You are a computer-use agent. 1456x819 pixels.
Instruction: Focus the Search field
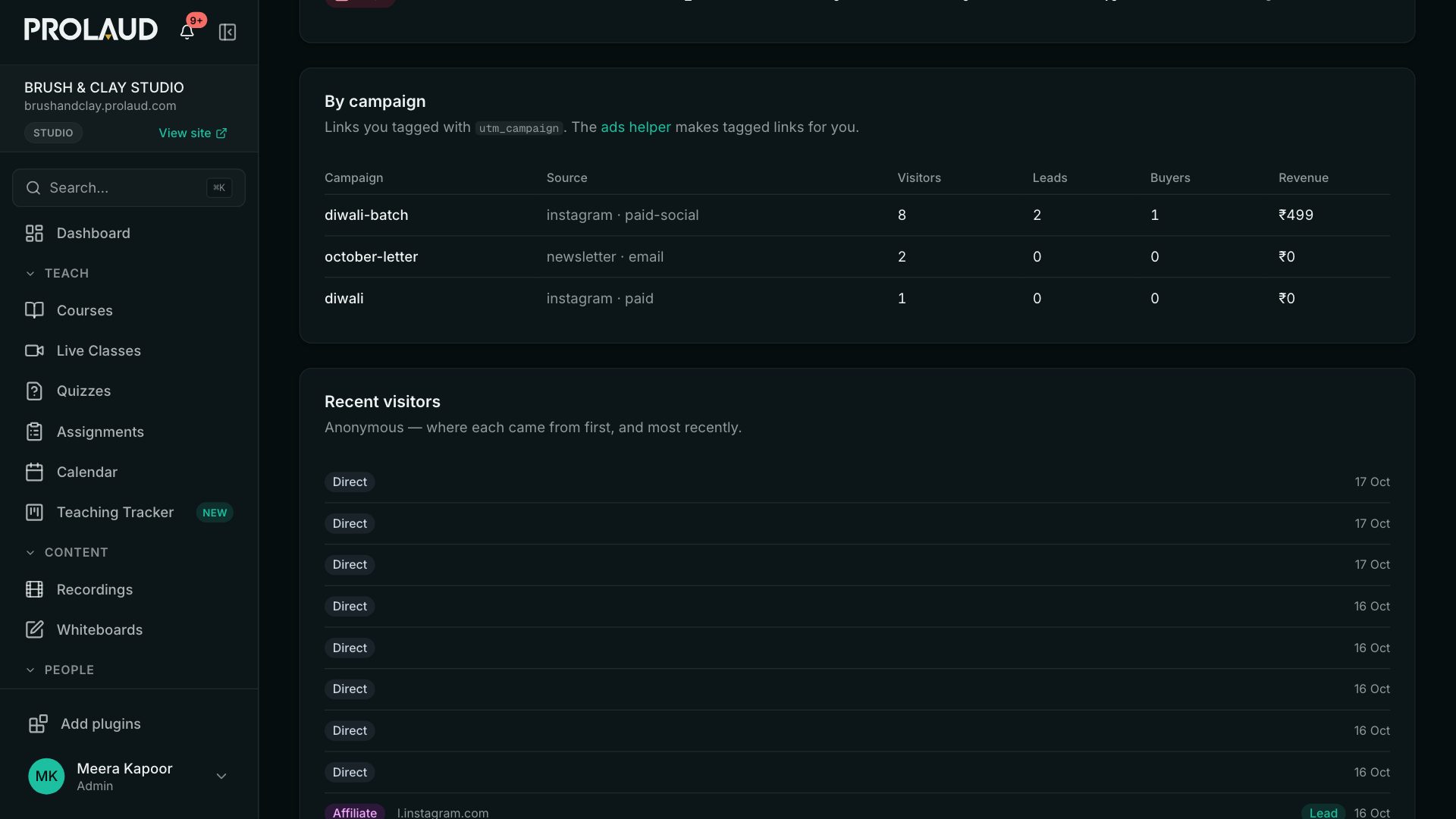click(x=129, y=187)
